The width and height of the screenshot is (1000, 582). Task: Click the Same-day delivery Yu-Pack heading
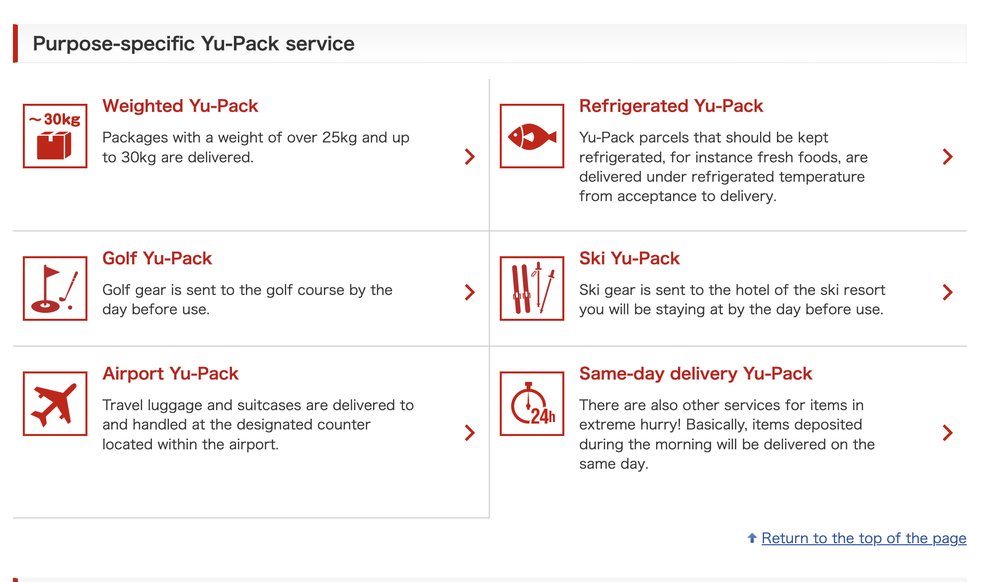pos(696,373)
